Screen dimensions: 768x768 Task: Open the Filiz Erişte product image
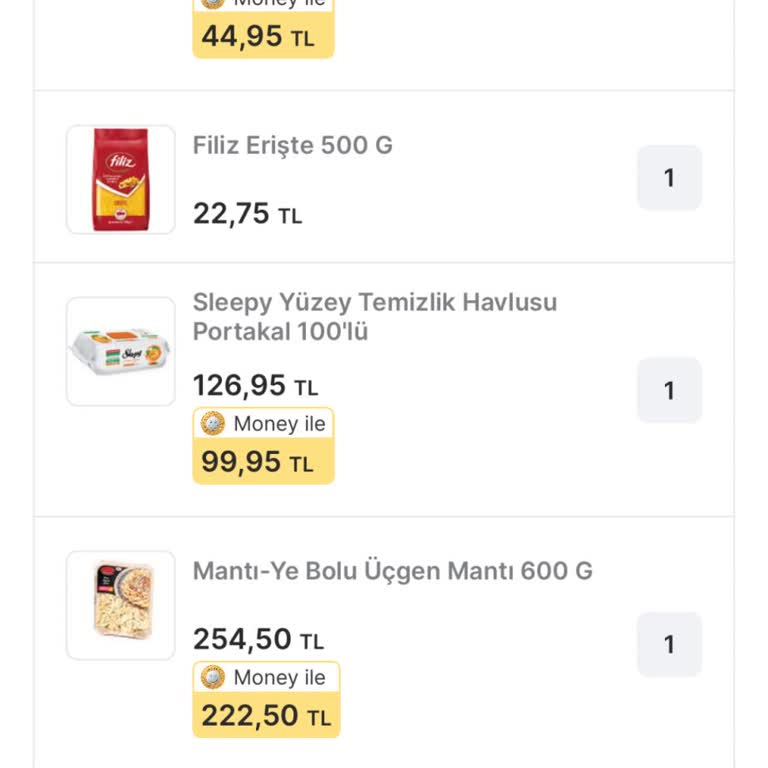pyautogui.click(x=121, y=180)
